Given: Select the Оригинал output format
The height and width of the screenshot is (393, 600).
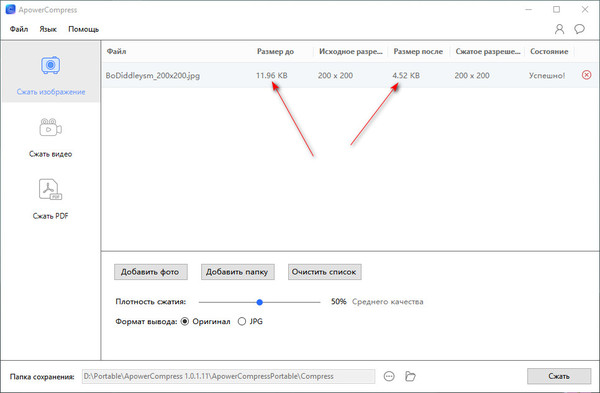Looking at the screenshot, I should 185,321.
